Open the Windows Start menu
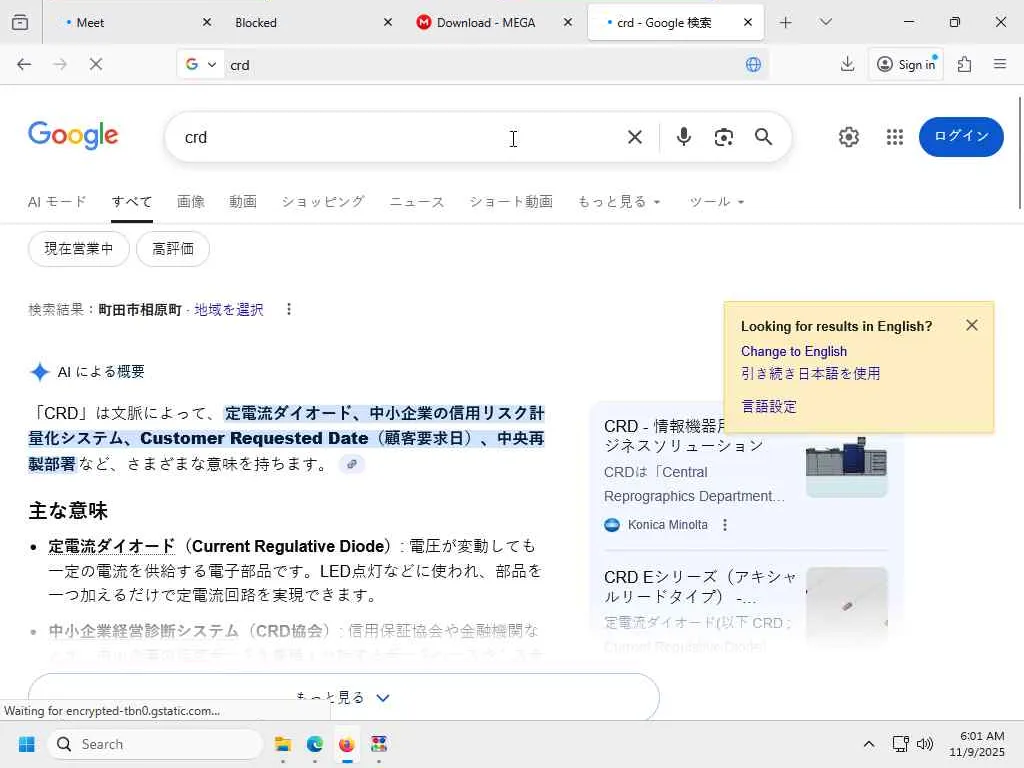Screen dimensions: 1024x768 tap(27, 744)
